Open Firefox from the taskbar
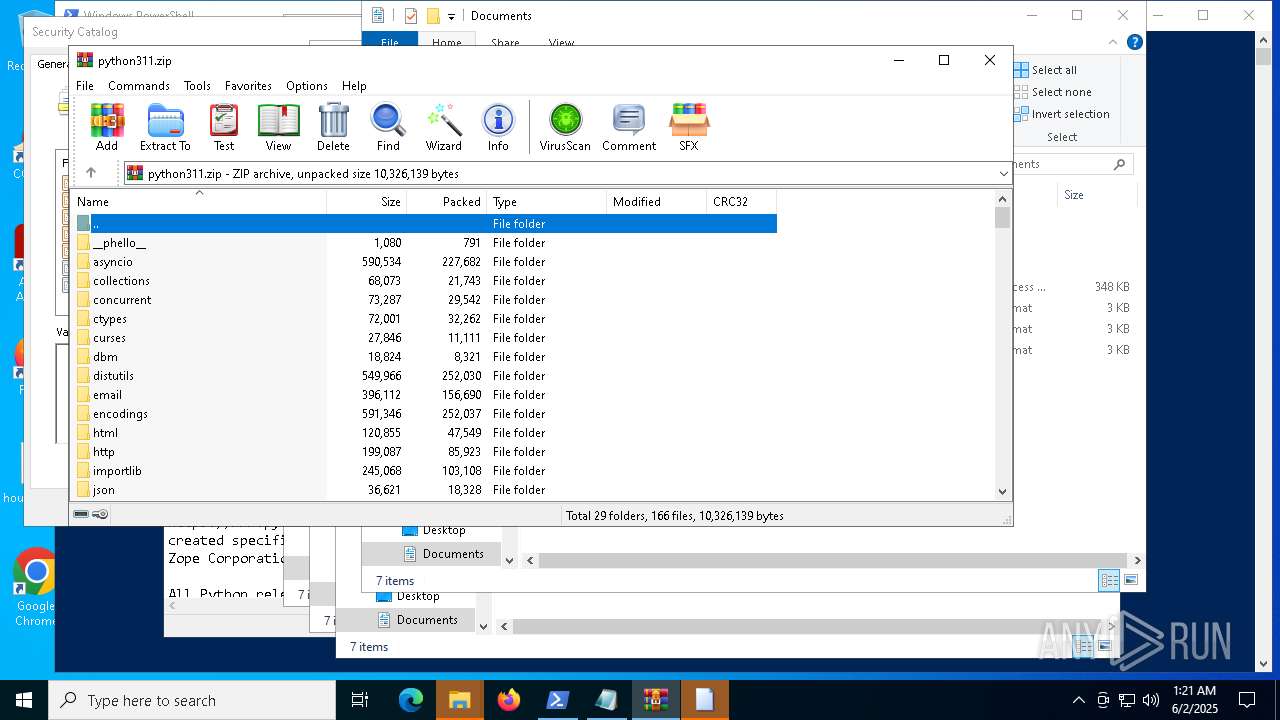Screen dimensions: 1280x720 (x=509, y=700)
